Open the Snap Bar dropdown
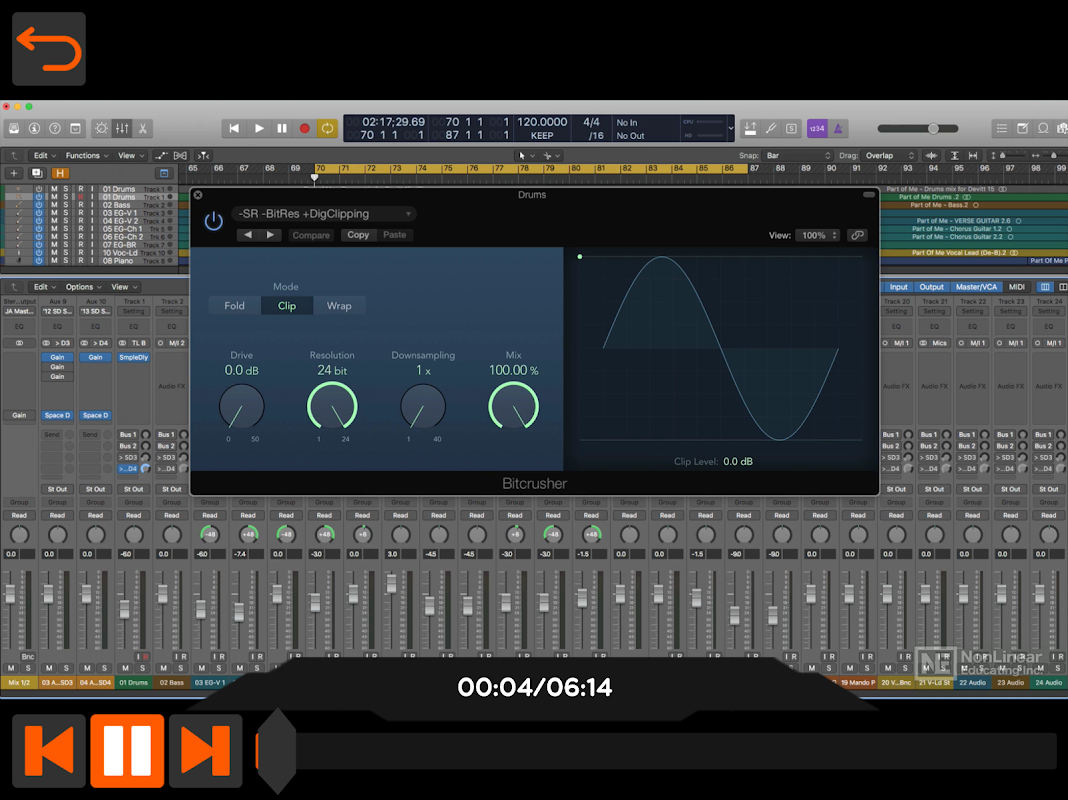 (798, 155)
